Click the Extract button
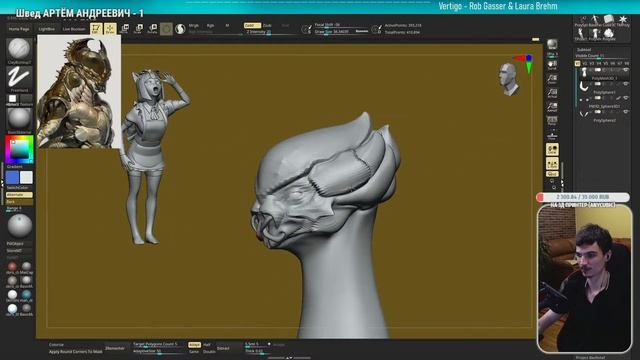The image size is (640, 360). [x=223, y=348]
